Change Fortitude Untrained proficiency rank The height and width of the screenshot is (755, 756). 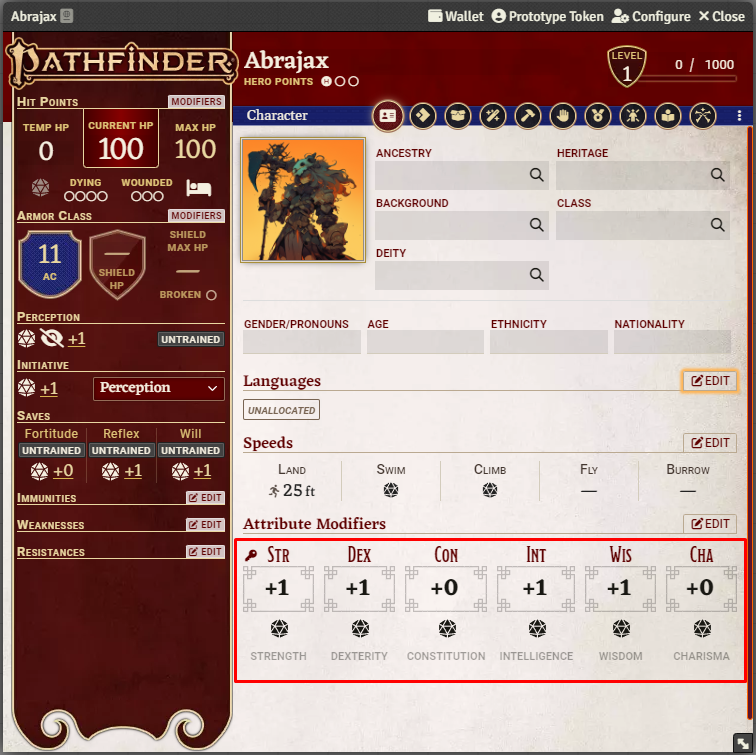click(x=52, y=450)
